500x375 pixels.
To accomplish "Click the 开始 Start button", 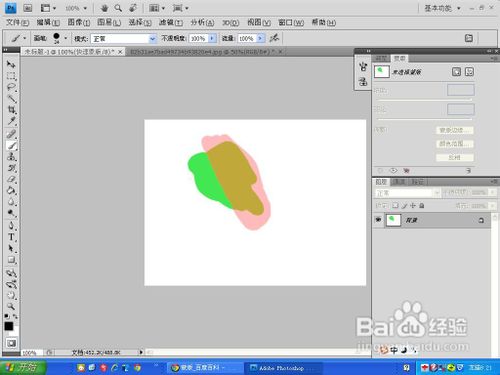I will (23, 367).
